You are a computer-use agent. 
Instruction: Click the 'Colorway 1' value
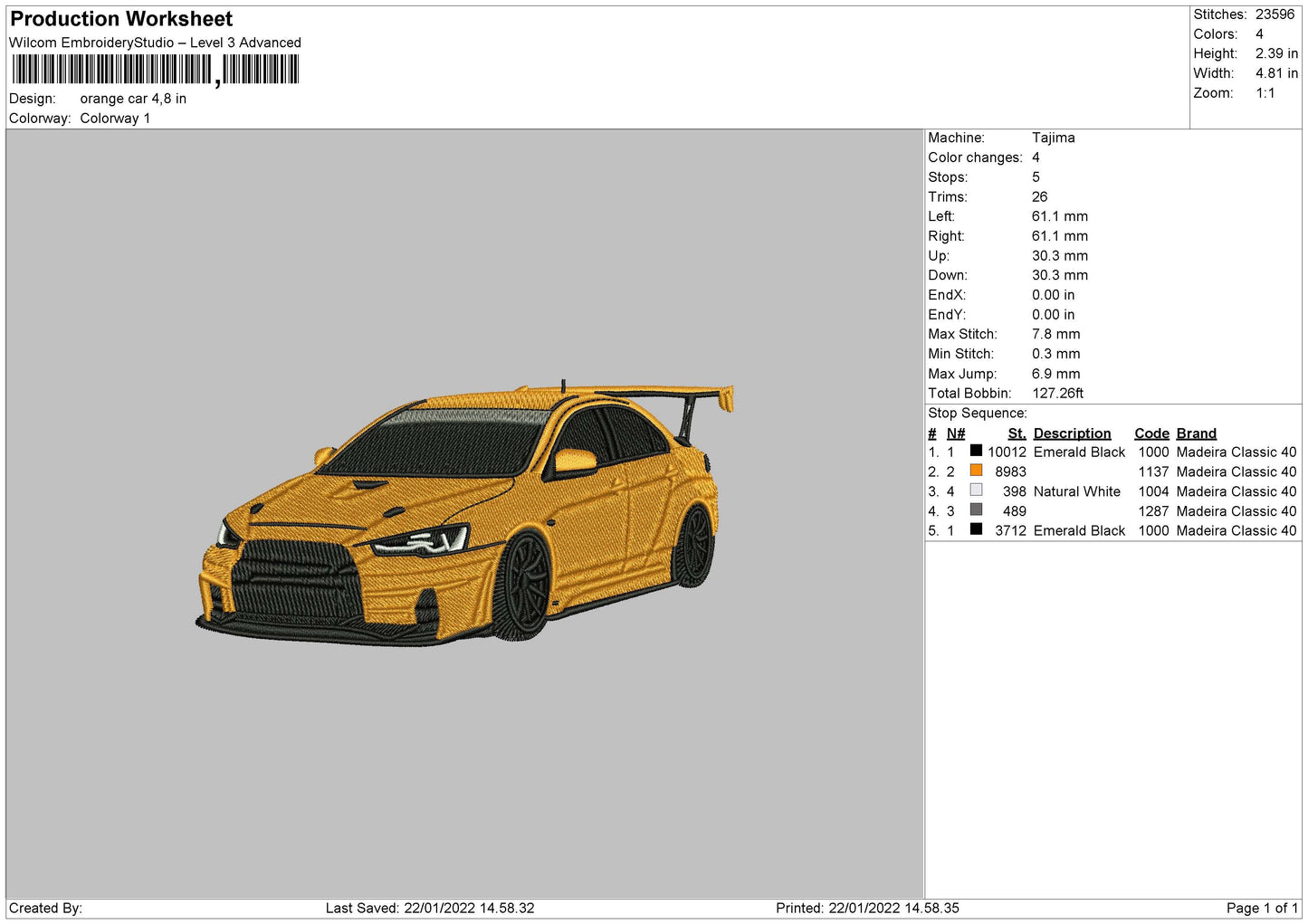tap(115, 119)
